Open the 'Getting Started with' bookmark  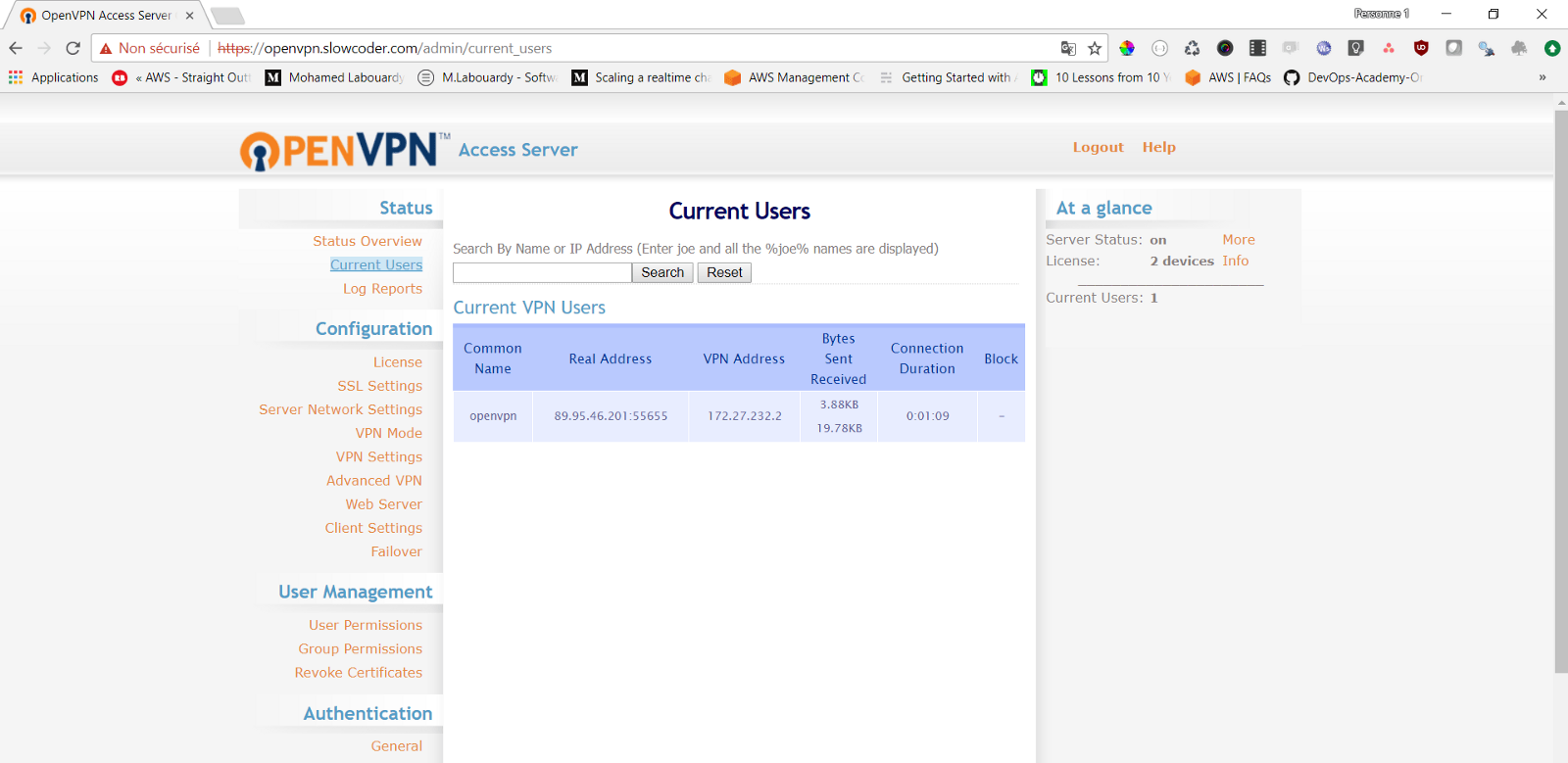(948, 77)
